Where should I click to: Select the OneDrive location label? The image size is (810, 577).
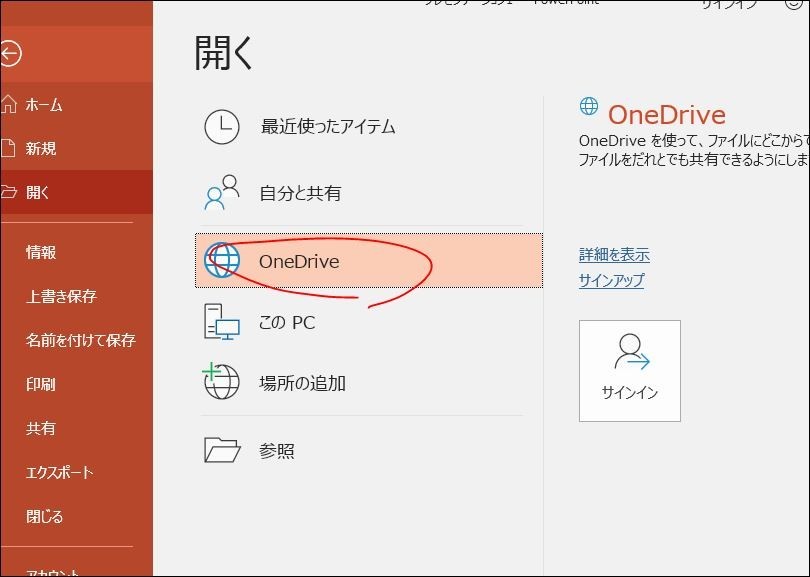tap(299, 261)
